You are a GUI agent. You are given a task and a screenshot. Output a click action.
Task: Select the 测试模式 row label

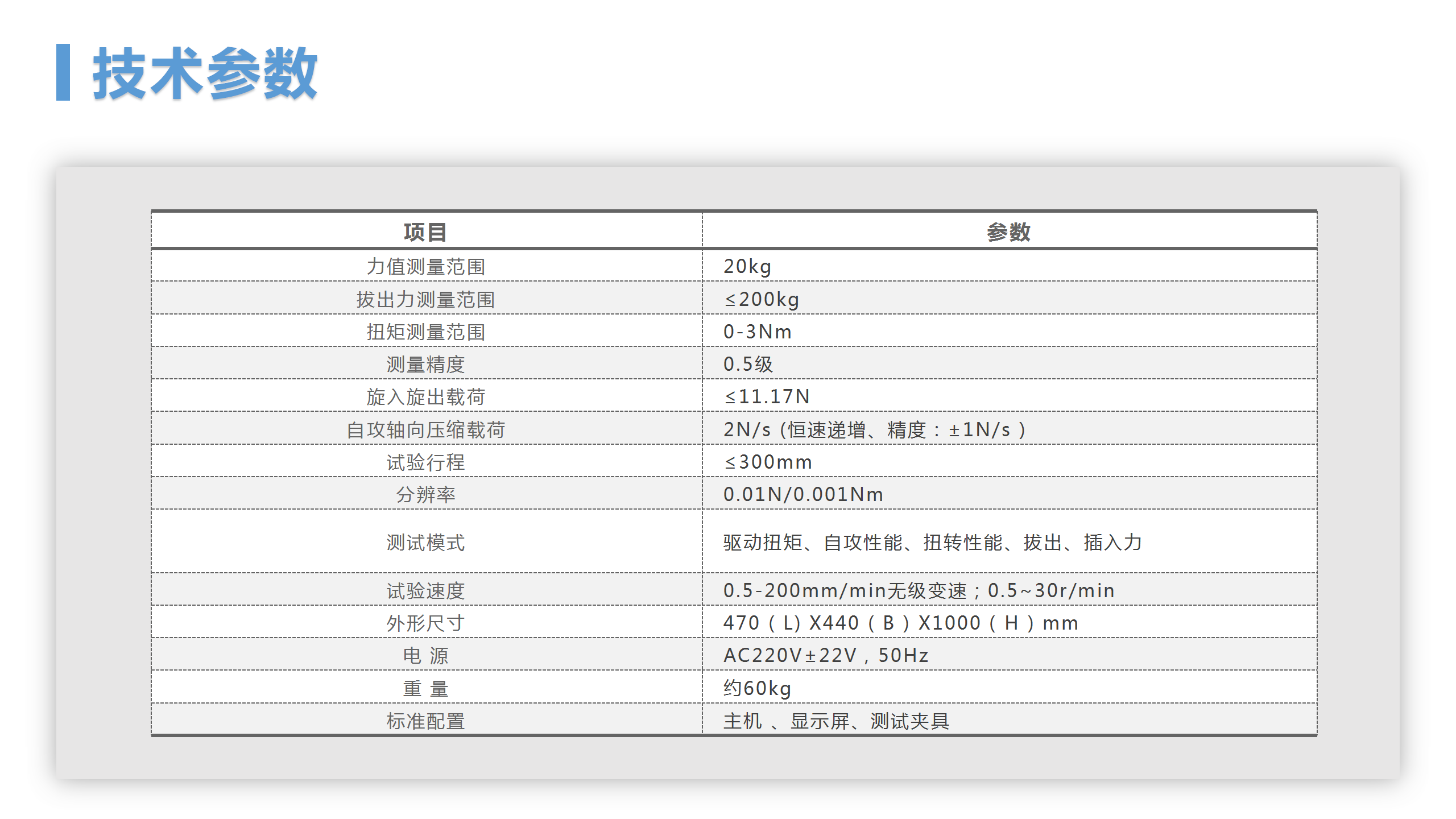click(425, 542)
